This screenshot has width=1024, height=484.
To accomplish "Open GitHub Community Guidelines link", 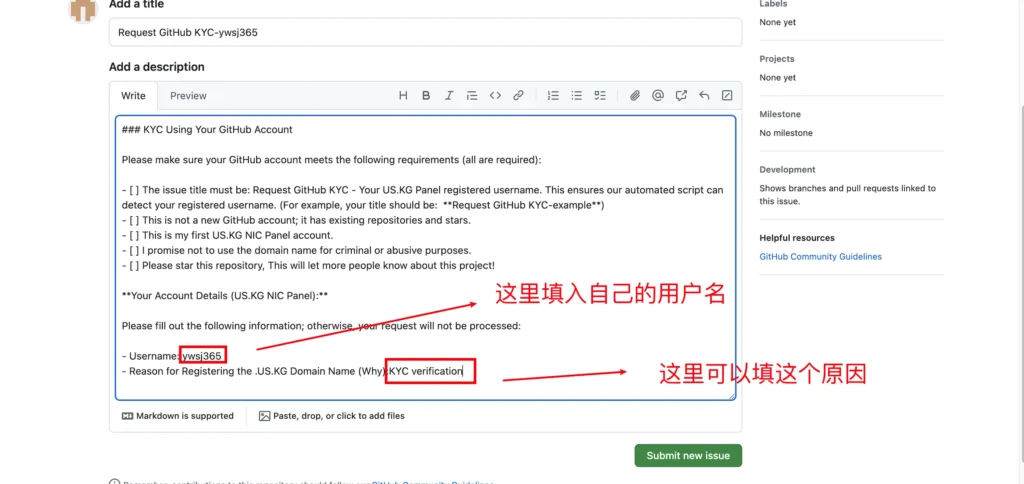I will (x=820, y=257).
